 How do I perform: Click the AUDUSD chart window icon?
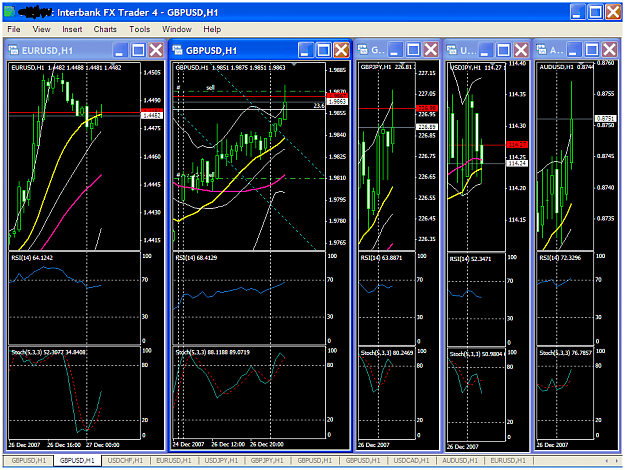tap(541, 49)
